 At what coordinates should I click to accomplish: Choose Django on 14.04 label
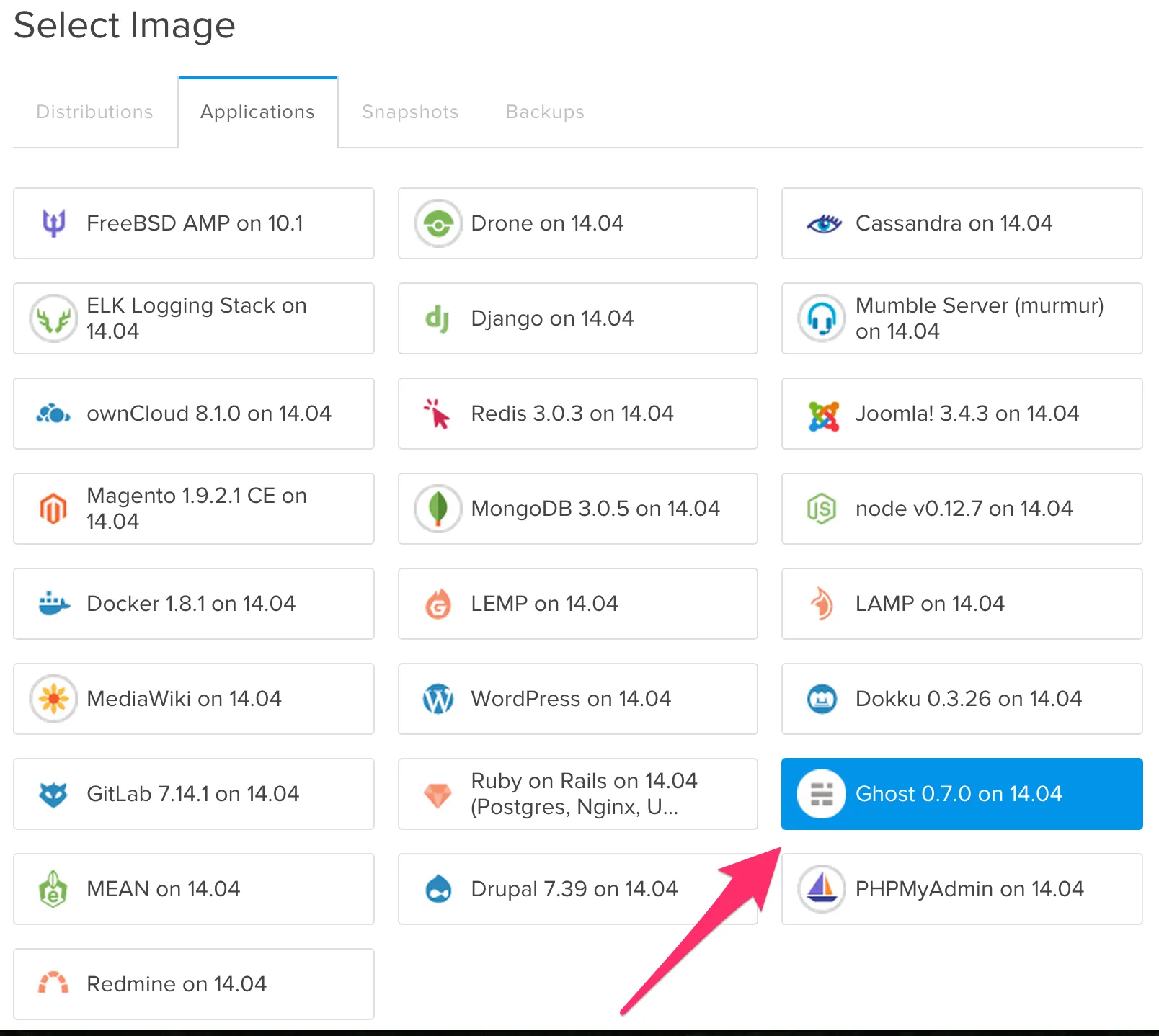[x=552, y=318]
